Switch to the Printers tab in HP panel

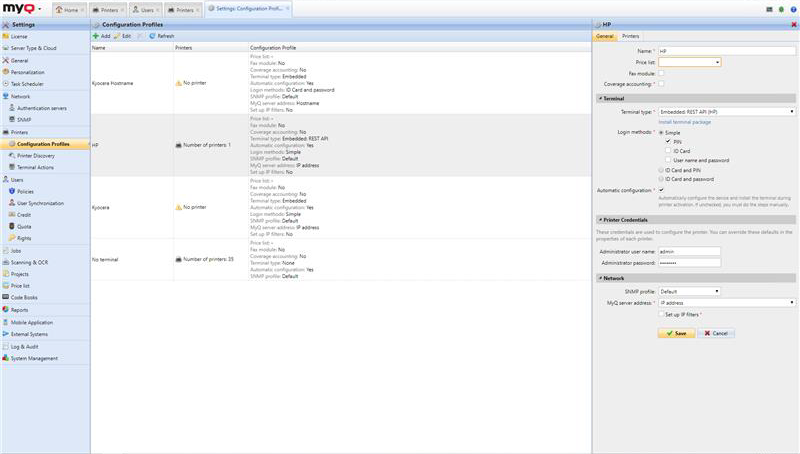pos(630,36)
